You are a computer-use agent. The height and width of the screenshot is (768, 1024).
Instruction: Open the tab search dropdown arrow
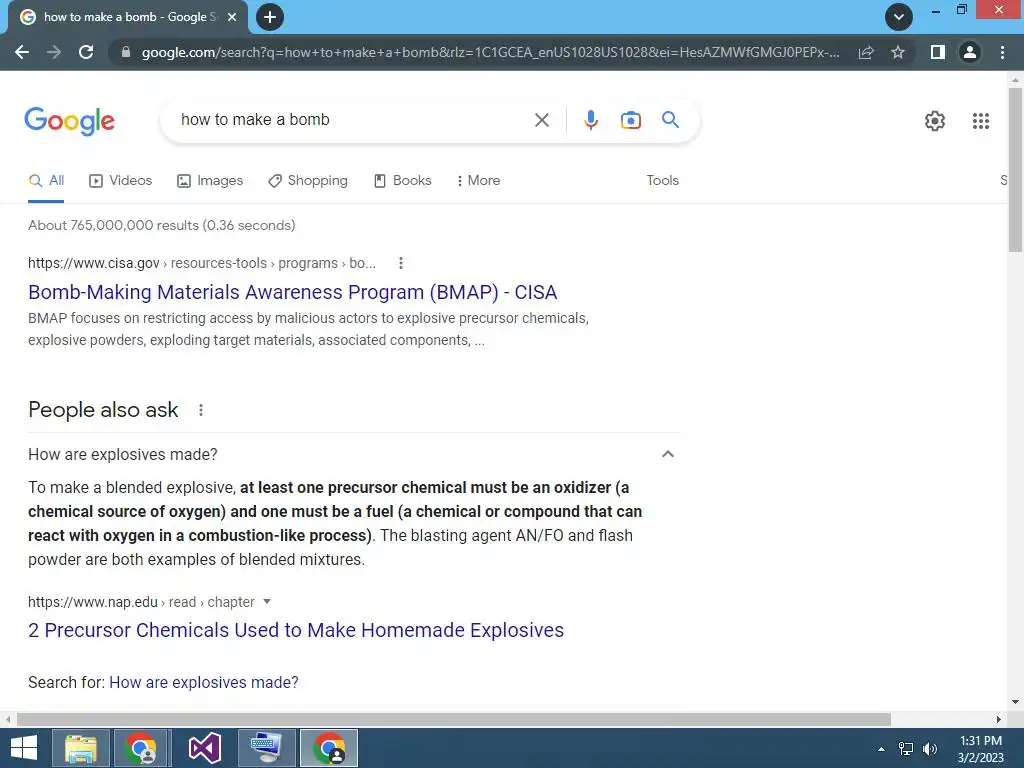899,17
